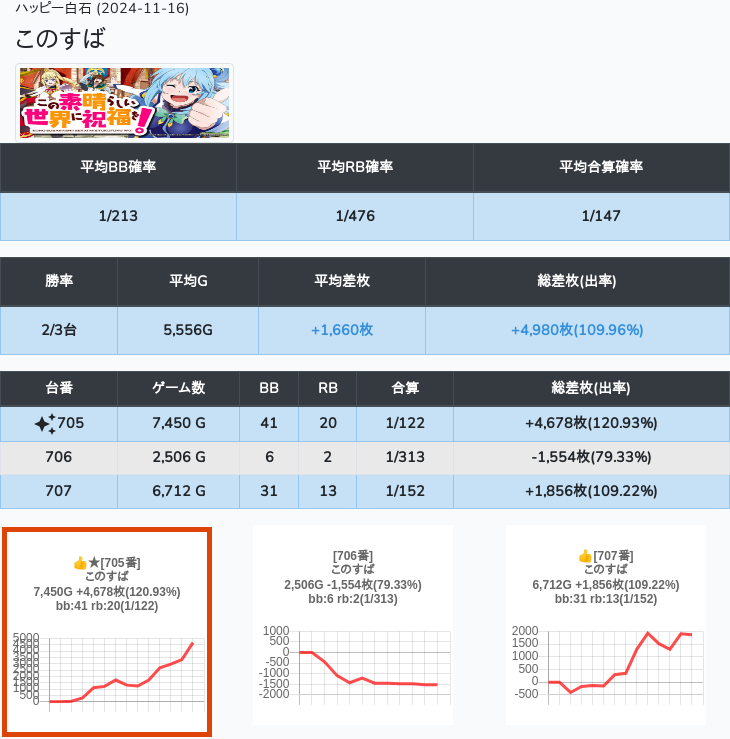Click the +1,660枚 average difference value
The image size is (730, 739).
point(342,330)
